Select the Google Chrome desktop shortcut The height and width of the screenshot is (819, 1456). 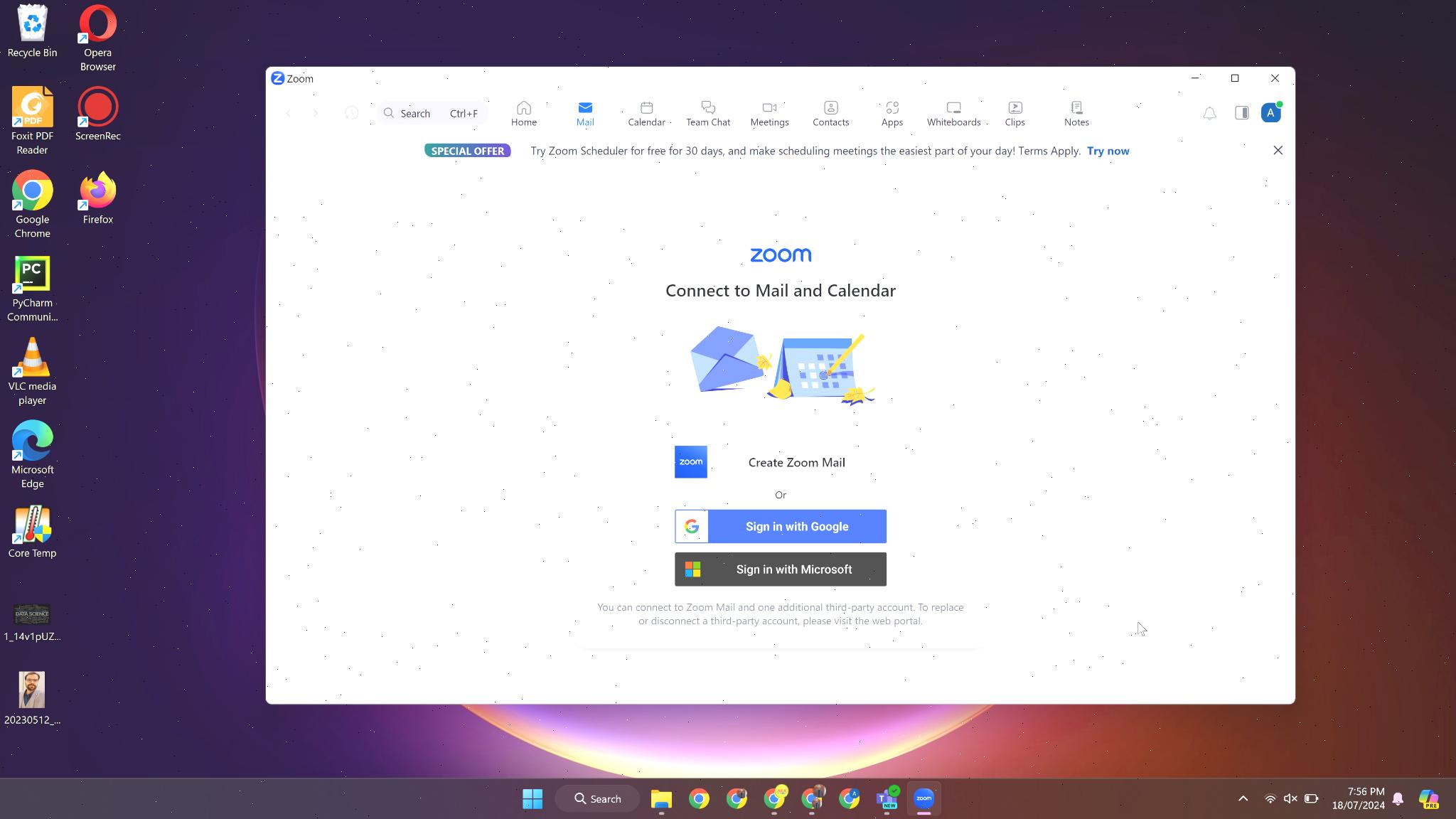point(32,205)
